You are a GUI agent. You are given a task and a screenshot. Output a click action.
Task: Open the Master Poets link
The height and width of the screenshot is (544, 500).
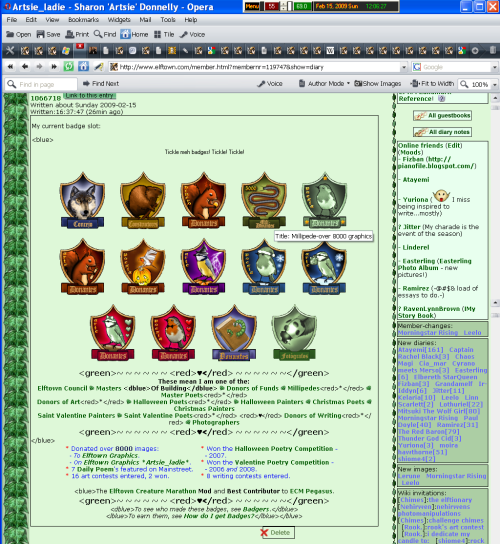181,395
